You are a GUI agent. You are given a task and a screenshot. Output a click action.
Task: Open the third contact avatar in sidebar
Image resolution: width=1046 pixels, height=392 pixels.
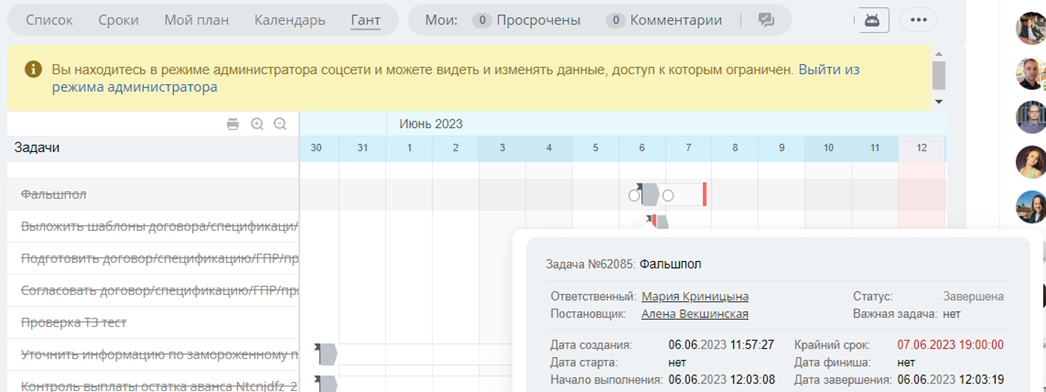click(1031, 117)
